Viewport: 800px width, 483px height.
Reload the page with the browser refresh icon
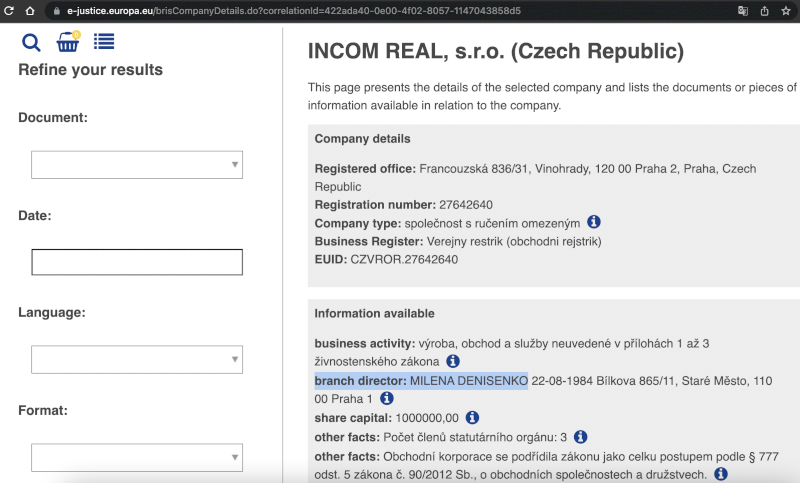(8, 10)
